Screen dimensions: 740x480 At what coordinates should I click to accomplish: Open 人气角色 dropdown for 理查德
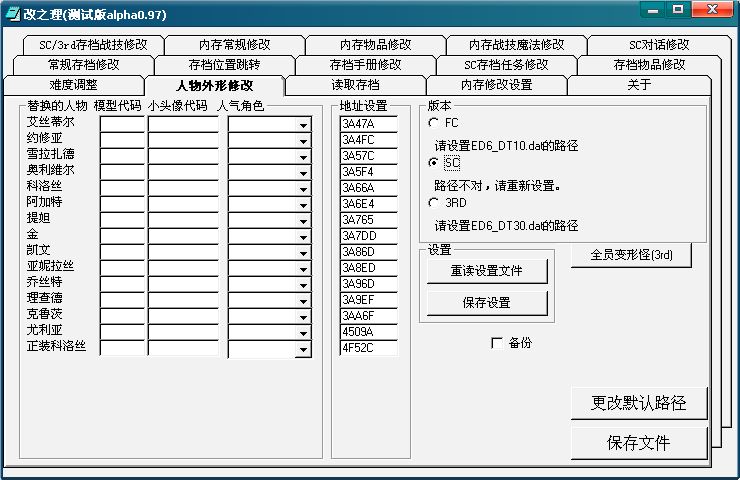pyautogui.click(x=303, y=302)
